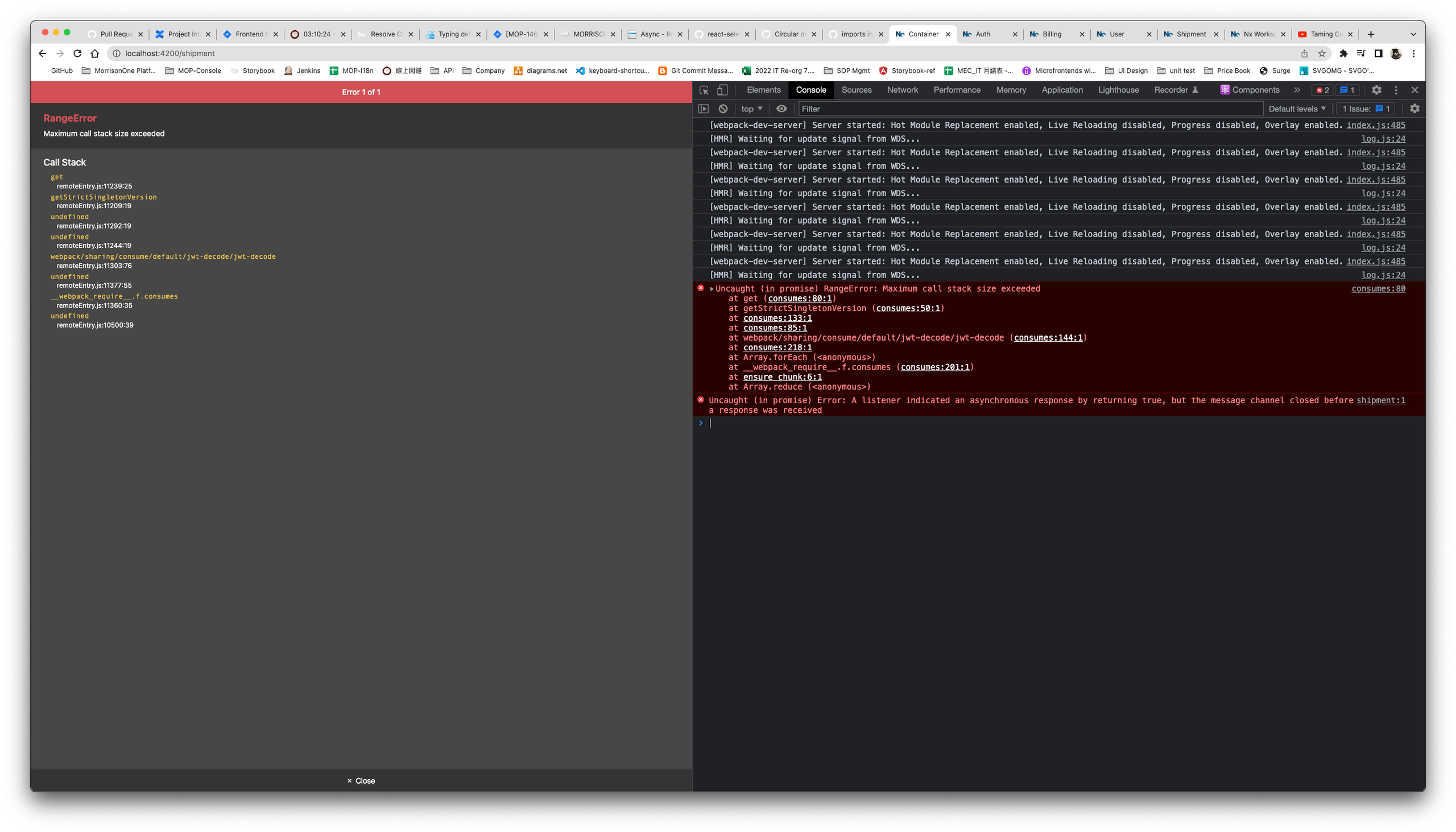Toggle the console sidebar panel icon
Screen dimensions: 1456x832
coord(704,109)
